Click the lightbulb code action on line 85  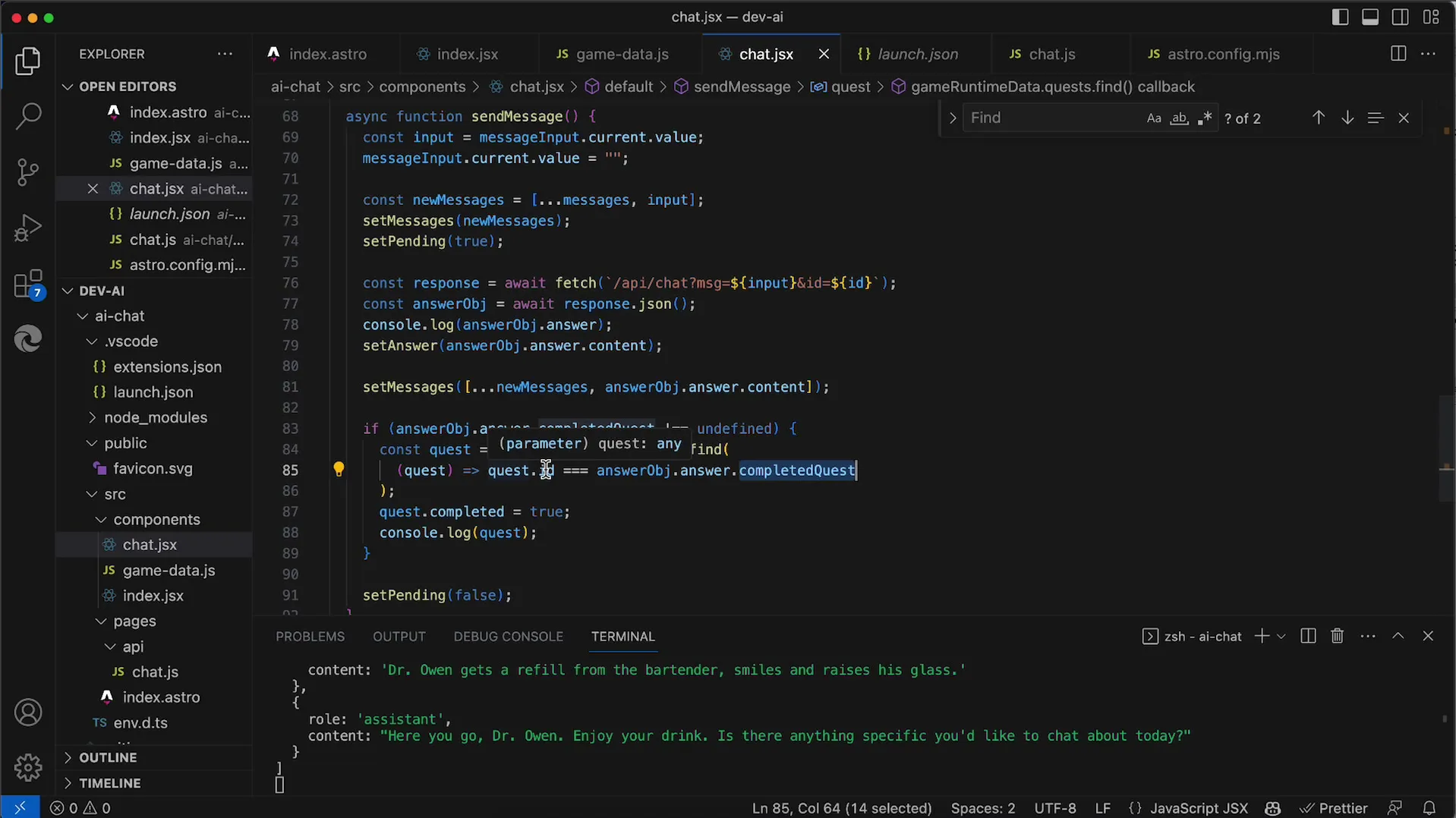[x=339, y=470]
